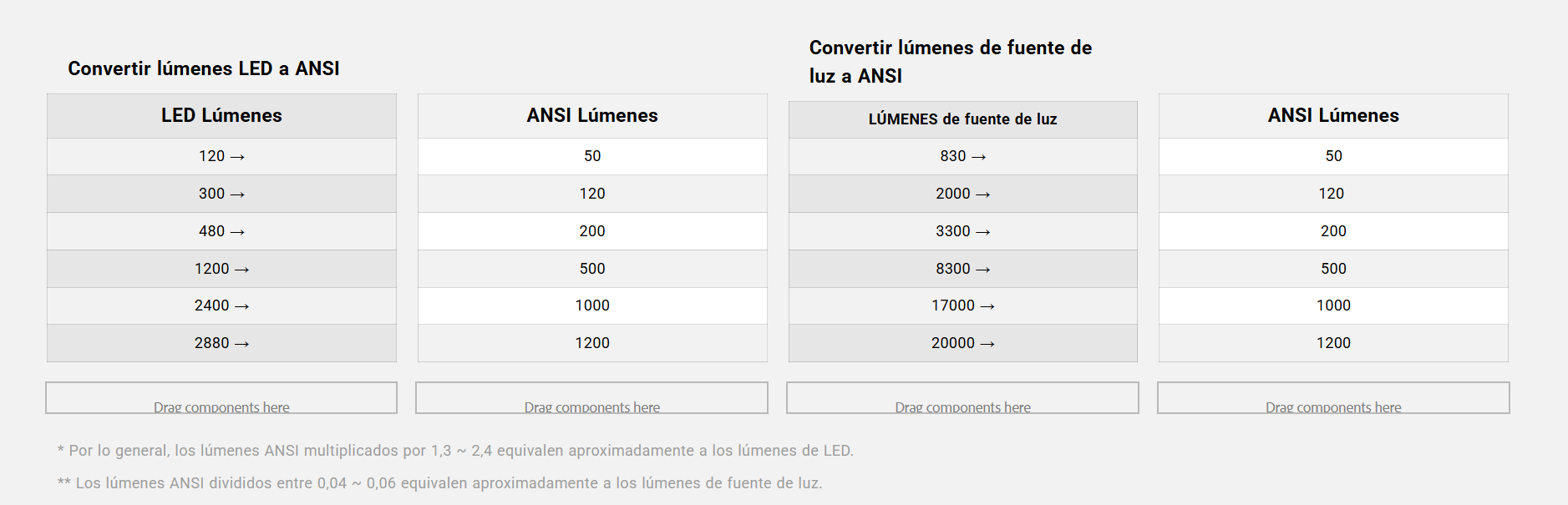This screenshot has height=505, width=1568.
Task: Click the "Convertir lúmenes LED a ANSI" heading
Action: coord(204,68)
